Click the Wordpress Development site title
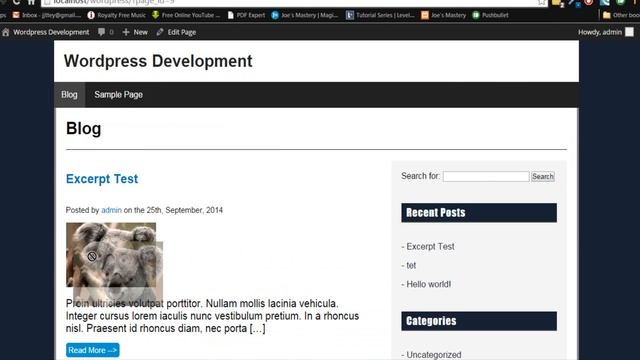Viewport: 640px width, 360px height. (x=158, y=61)
